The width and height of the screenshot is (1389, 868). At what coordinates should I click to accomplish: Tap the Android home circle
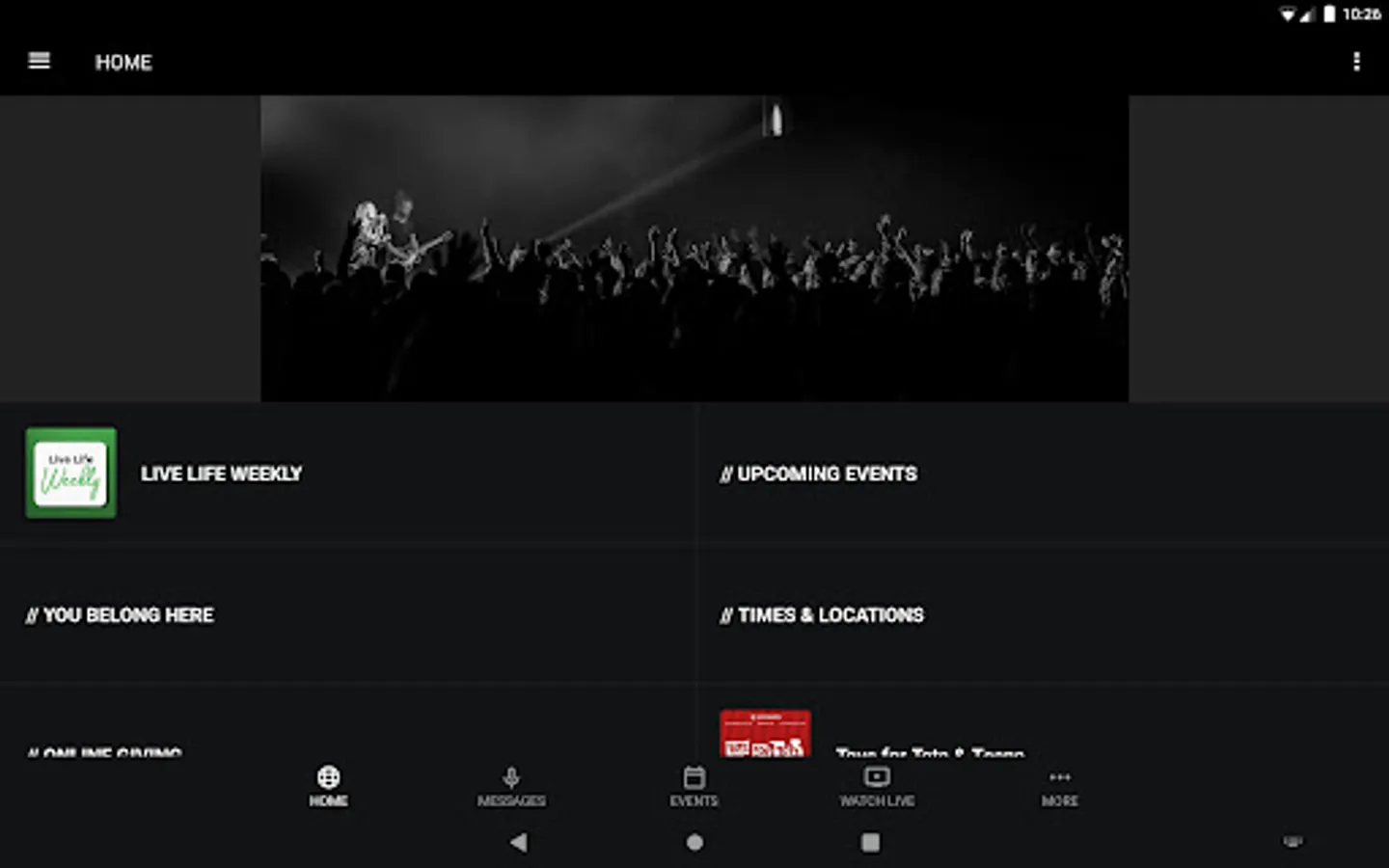click(694, 842)
